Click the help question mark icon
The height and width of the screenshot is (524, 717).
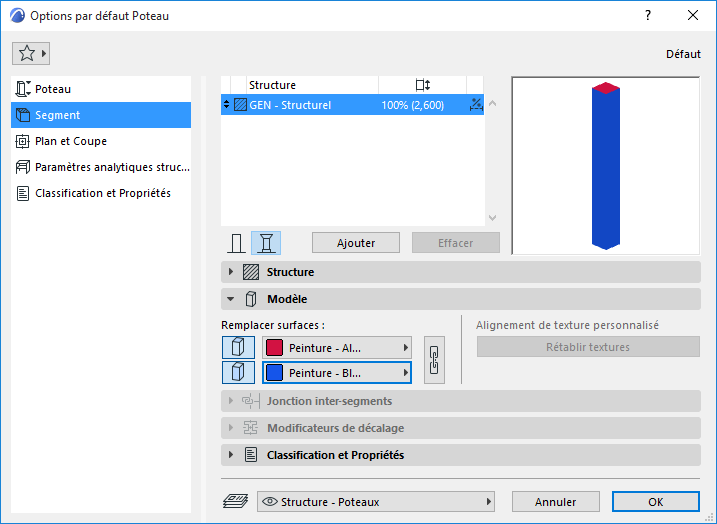click(648, 16)
